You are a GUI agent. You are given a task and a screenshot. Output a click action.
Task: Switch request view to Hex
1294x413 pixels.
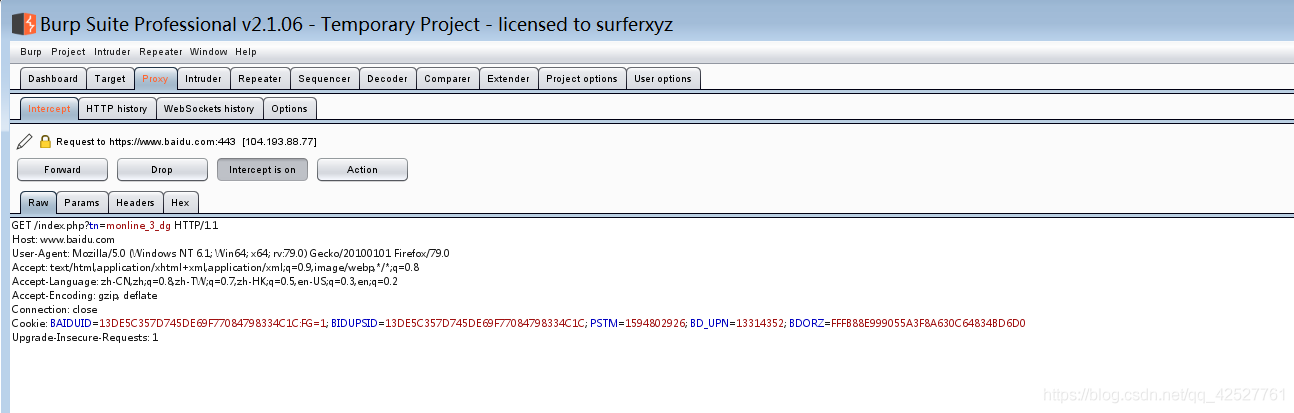pyautogui.click(x=180, y=203)
